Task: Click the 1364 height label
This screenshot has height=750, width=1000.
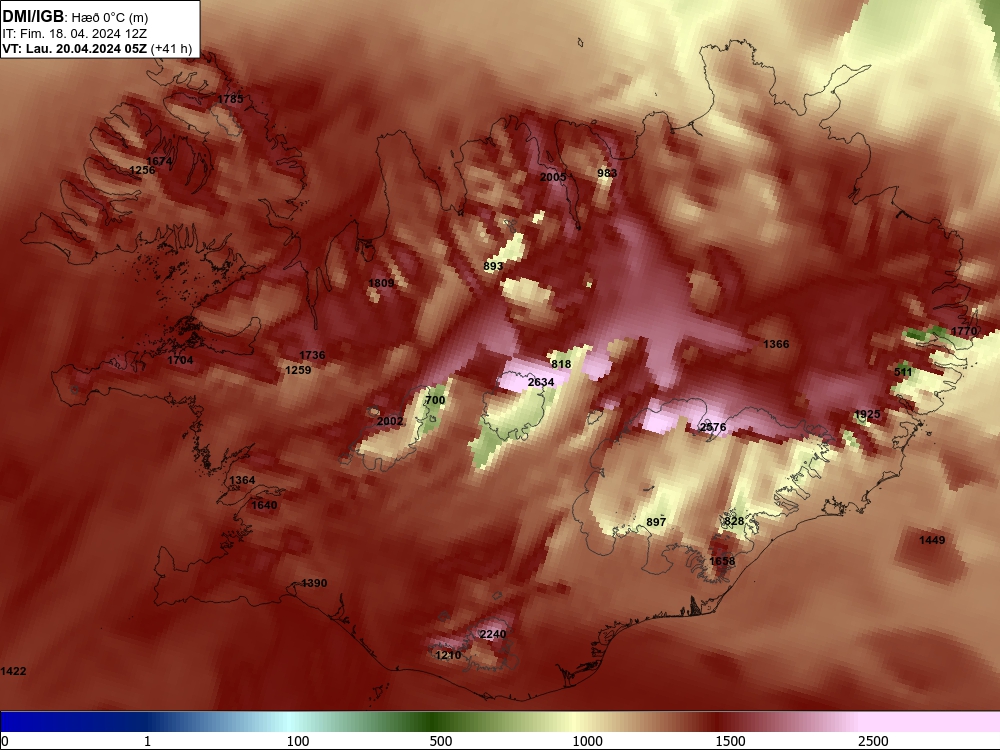Action: coord(242,480)
